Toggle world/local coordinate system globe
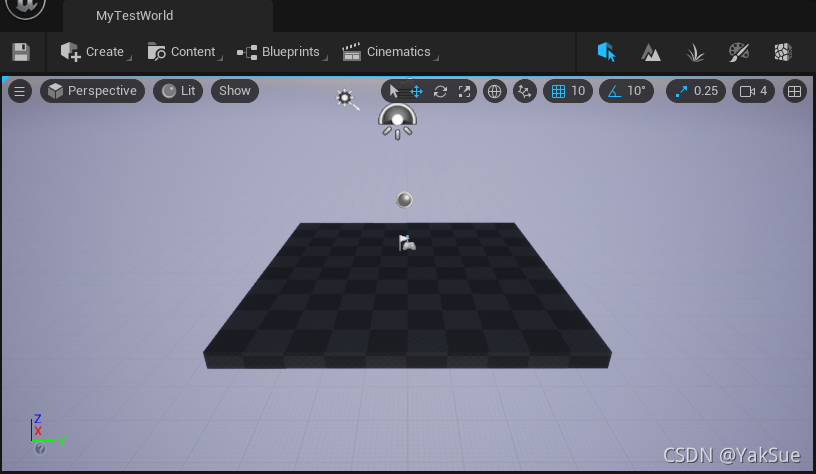This screenshot has width=816, height=474. point(494,92)
